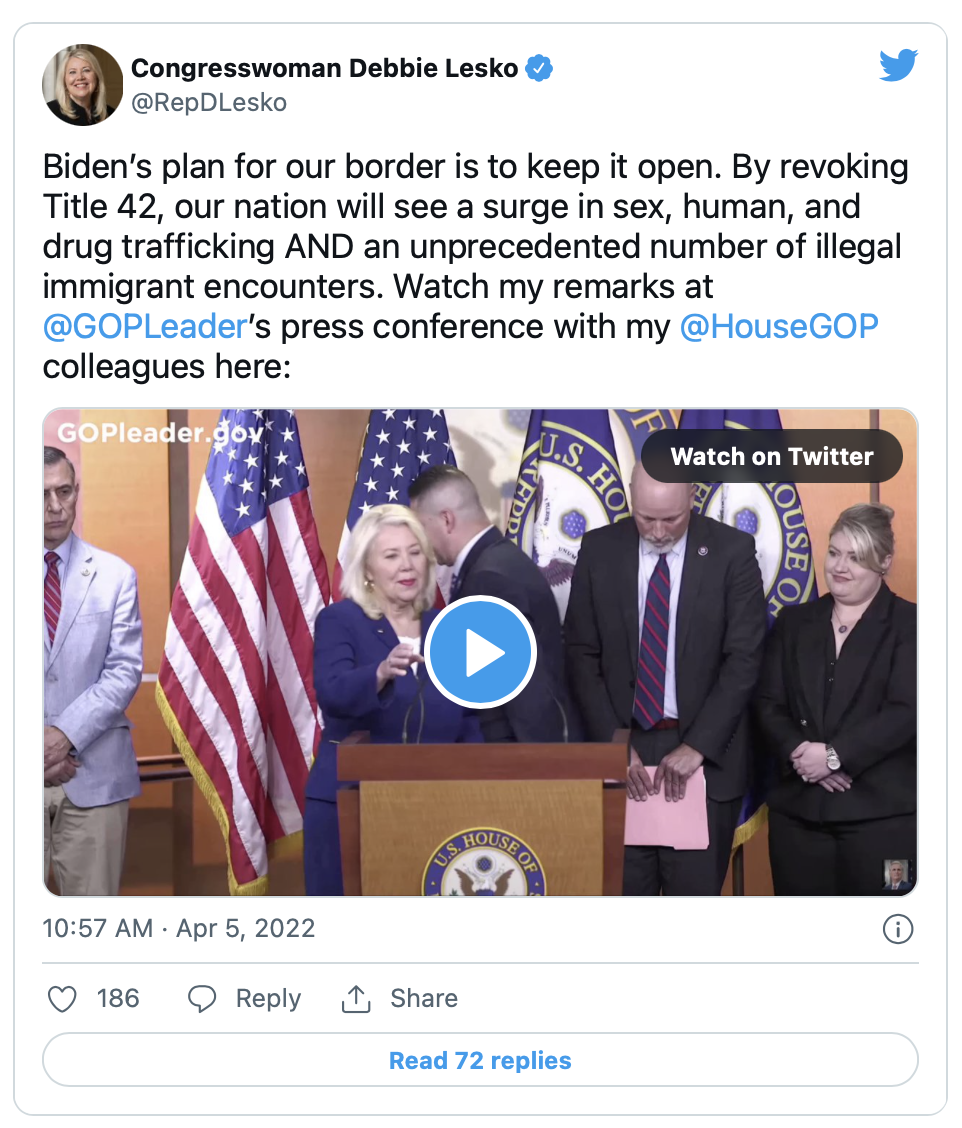Click the Reply text label
Screen dimensions: 962x1128
point(268,998)
